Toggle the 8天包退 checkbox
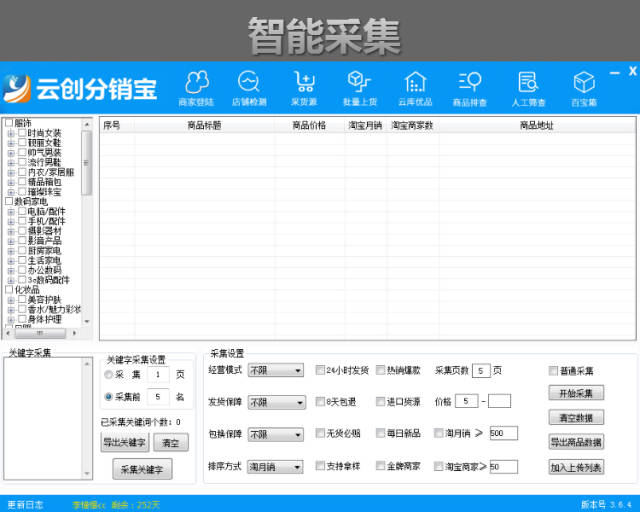Viewport: 640px width, 512px height. click(x=320, y=401)
